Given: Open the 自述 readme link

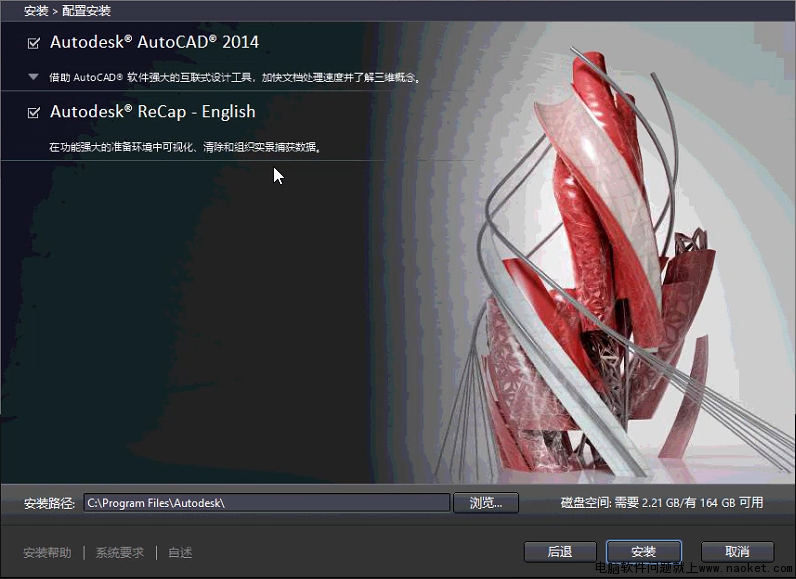Looking at the screenshot, I should [x=180, y=553].
